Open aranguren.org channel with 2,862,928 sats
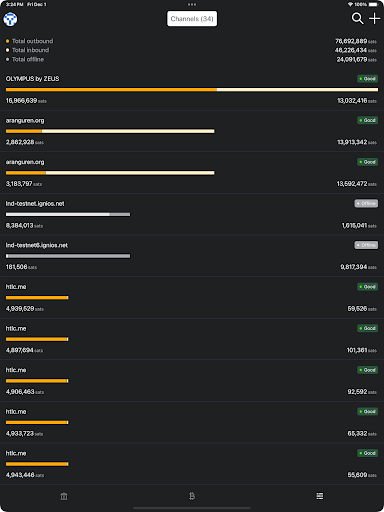 point(192,131)
